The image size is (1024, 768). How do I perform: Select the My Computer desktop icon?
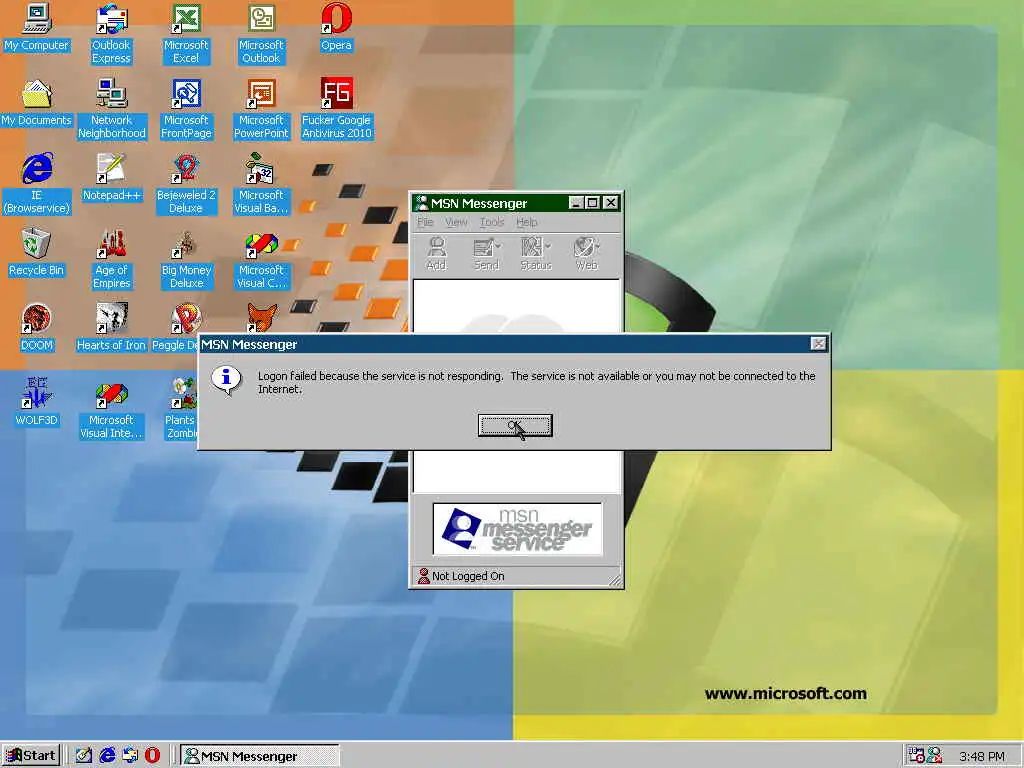37,27
